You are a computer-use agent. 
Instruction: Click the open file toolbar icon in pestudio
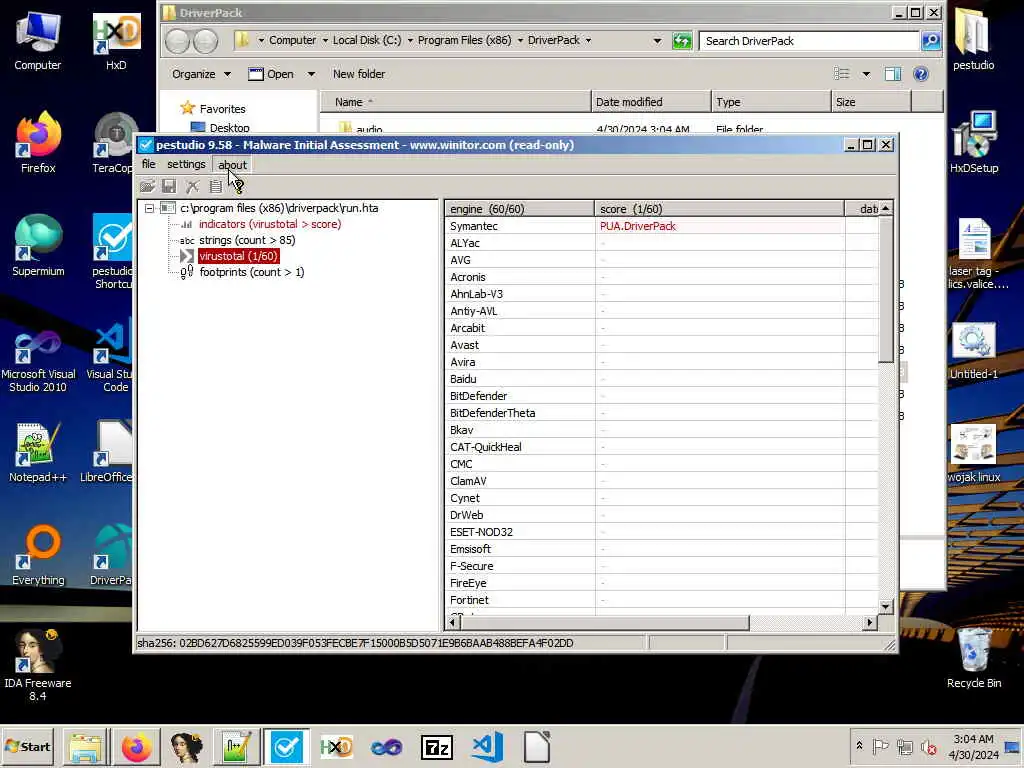point(148,186)
